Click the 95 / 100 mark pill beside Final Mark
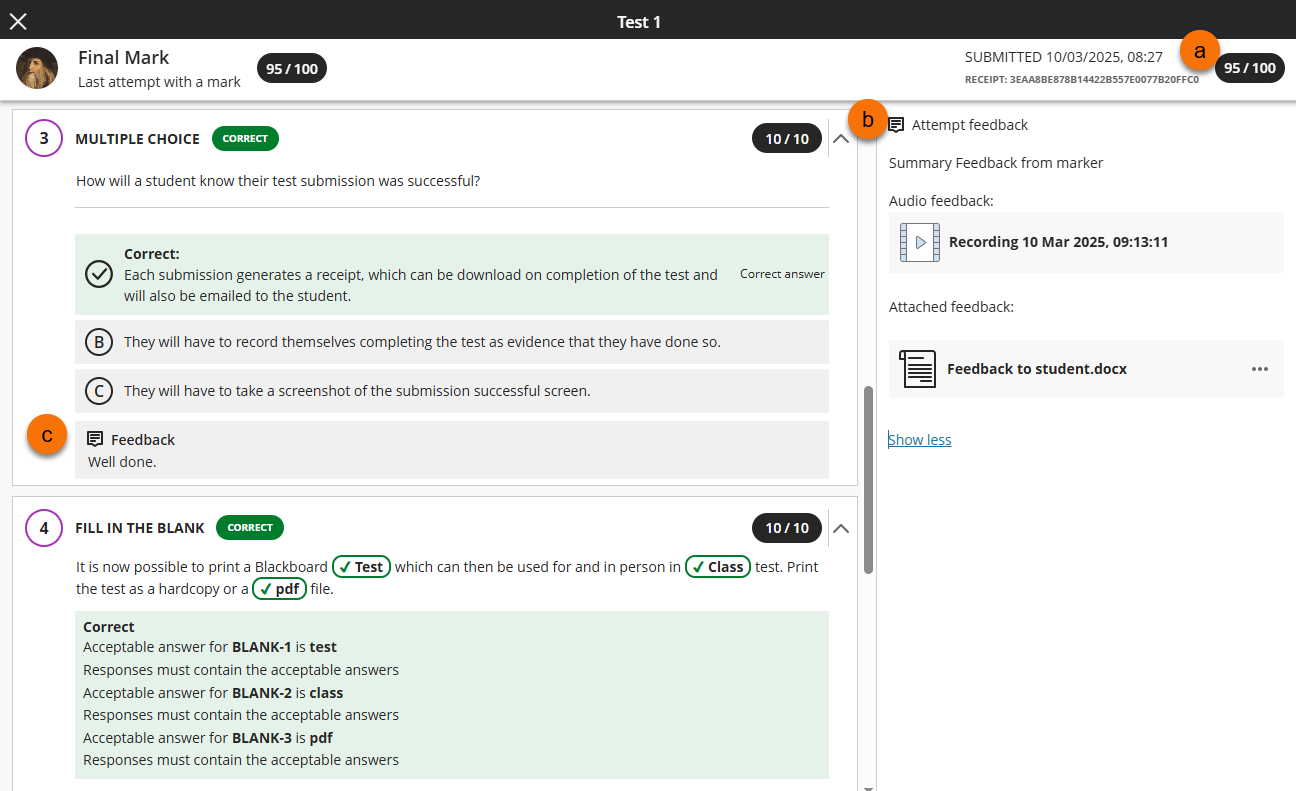The width and height of the screenshot is (1296, 791). [x=292, y=68]
